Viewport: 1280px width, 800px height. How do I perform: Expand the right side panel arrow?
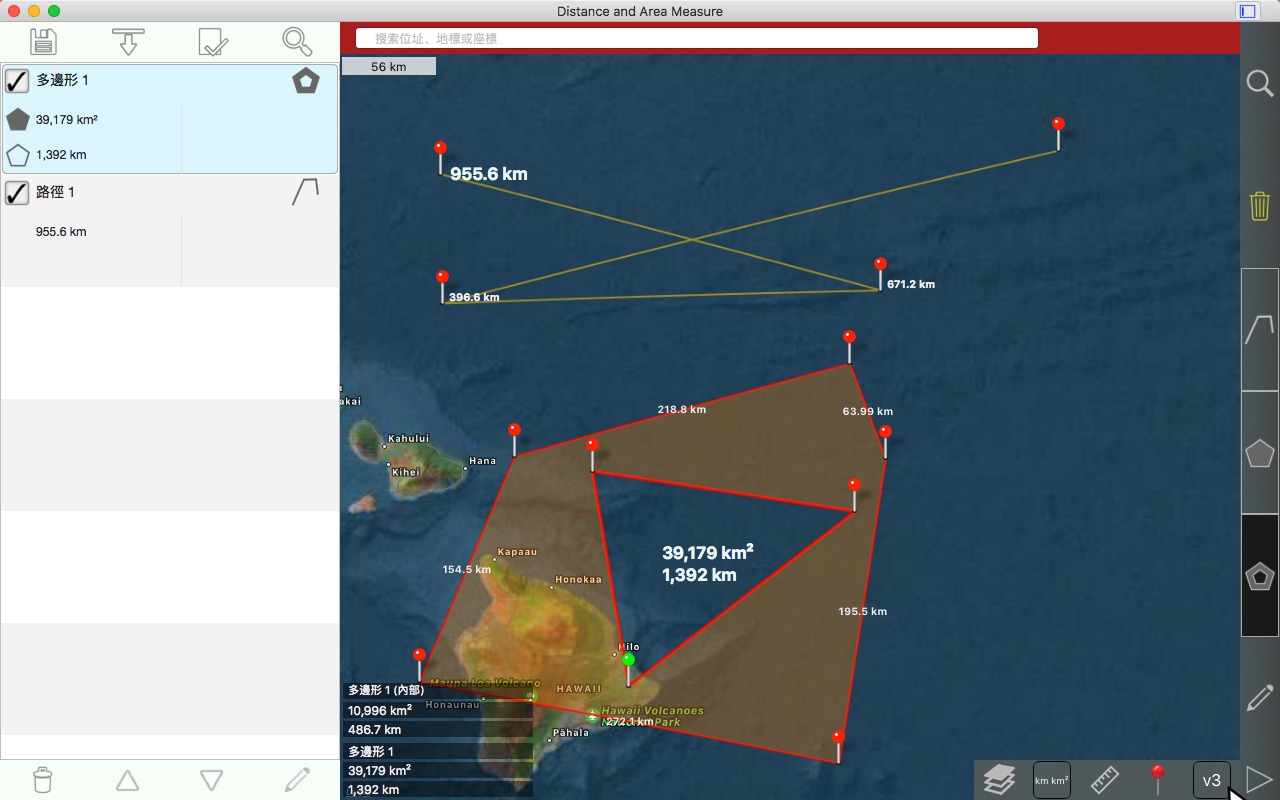[1258, 779]
